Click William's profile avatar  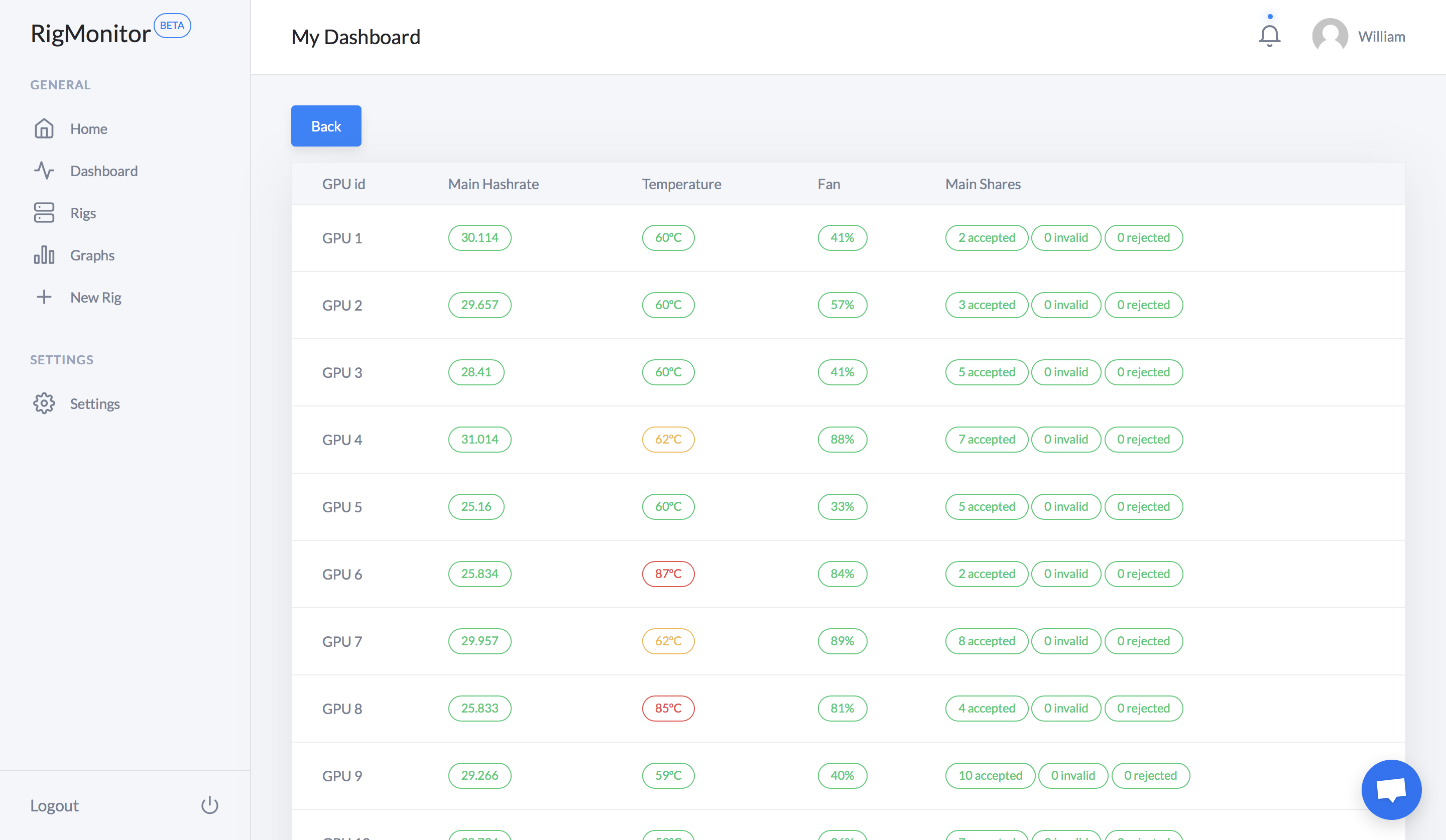[1330, 36]
